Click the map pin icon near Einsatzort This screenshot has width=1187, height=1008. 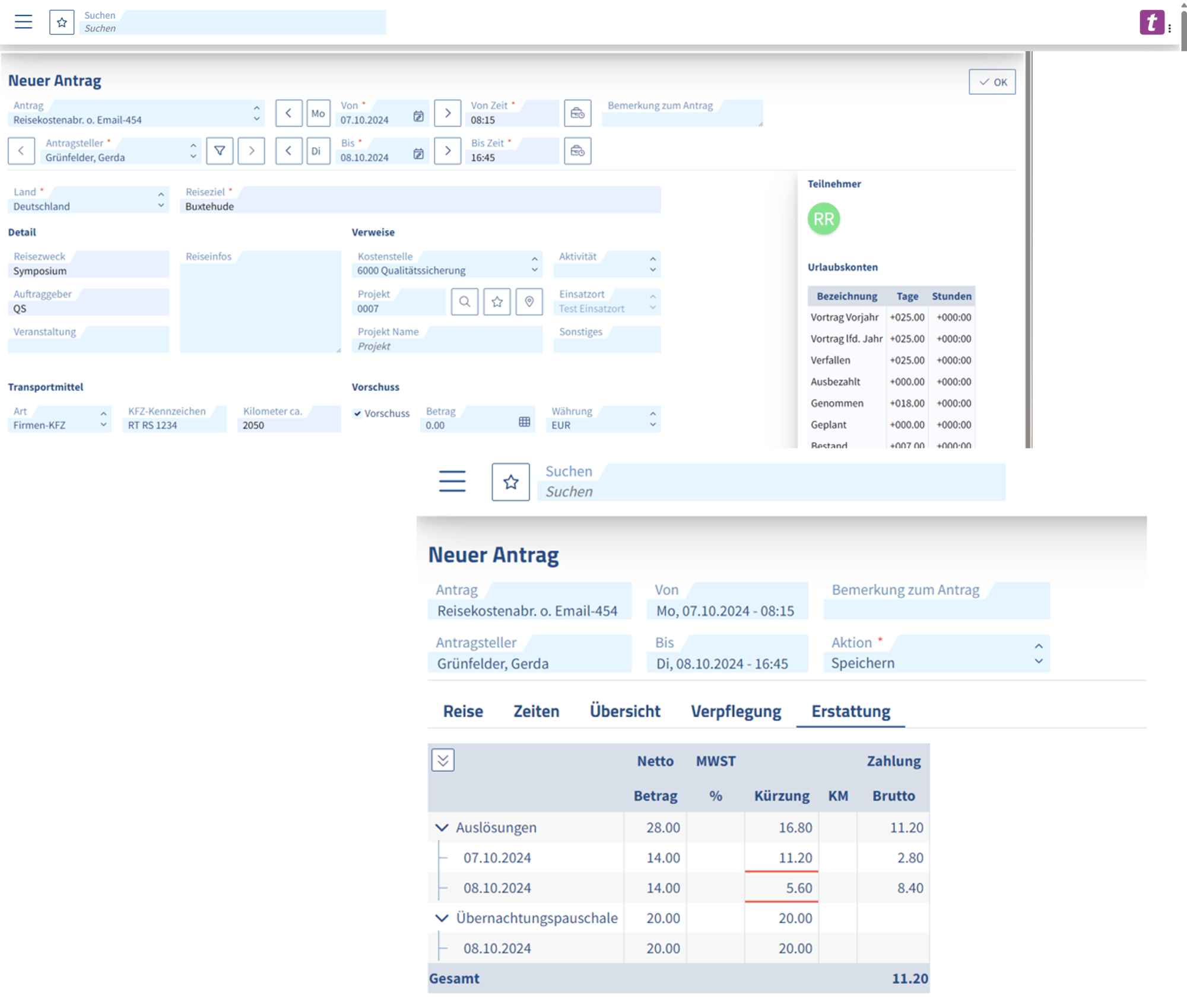pyautogui.click(x=529, y=302)
